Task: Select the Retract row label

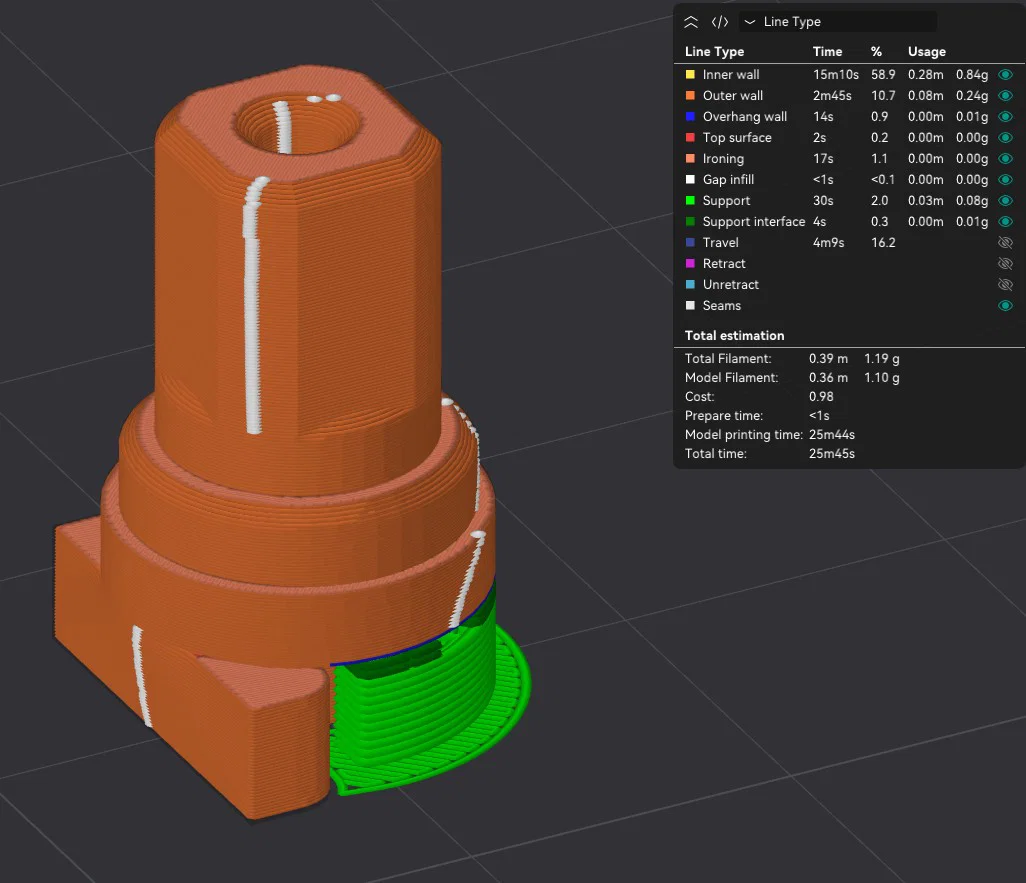Action: 724,263
